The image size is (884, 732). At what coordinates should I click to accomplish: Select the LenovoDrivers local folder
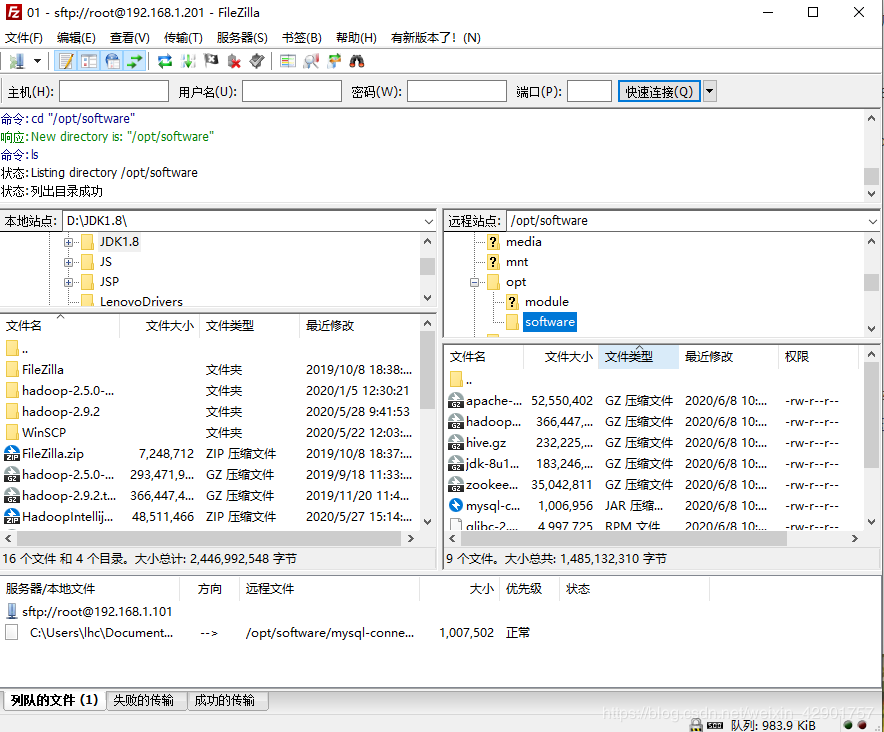point(141,302)
